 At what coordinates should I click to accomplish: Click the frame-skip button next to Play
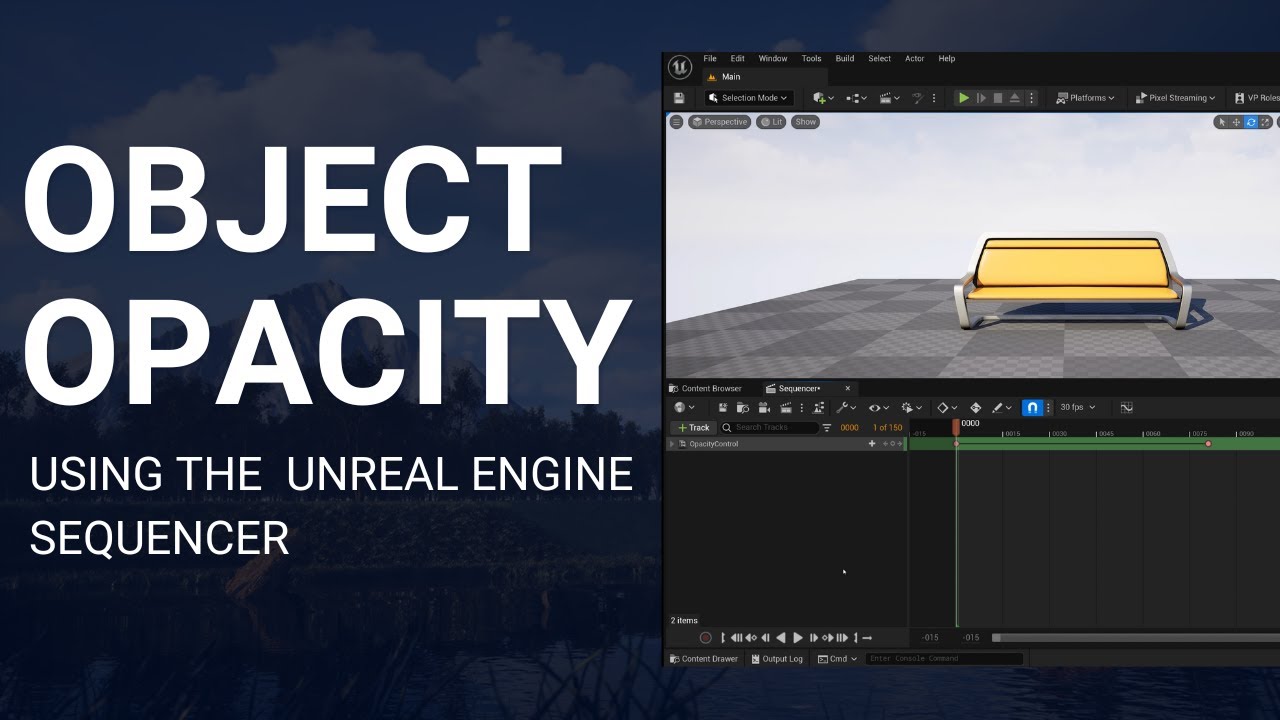tap(981, 98)
